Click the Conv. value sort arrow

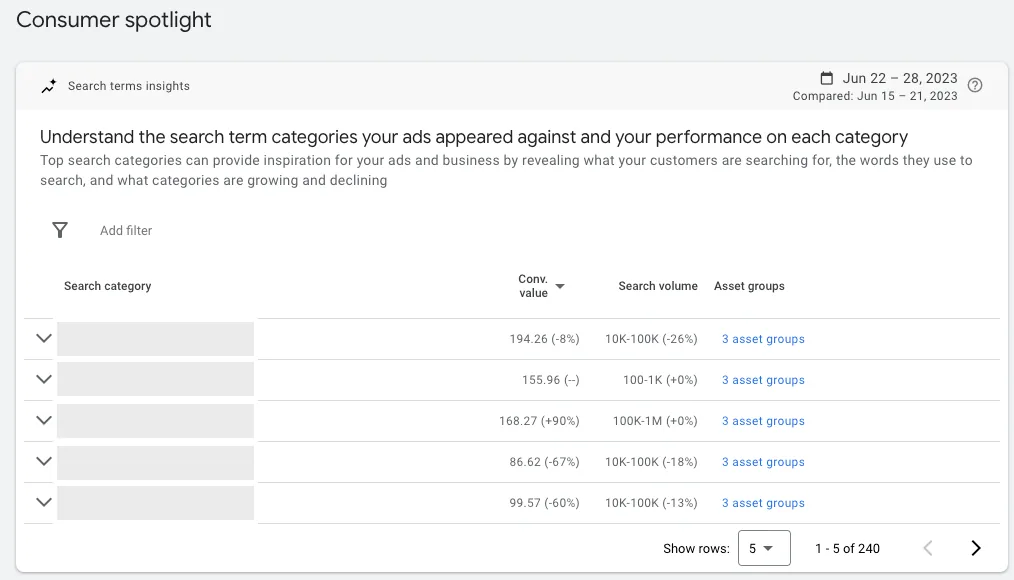[x=560, y=286]
